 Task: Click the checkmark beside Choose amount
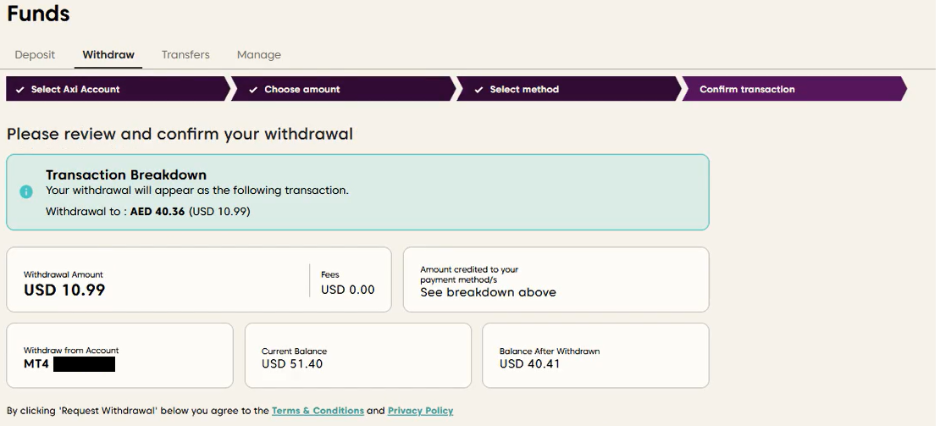click(x=255, y=90)
